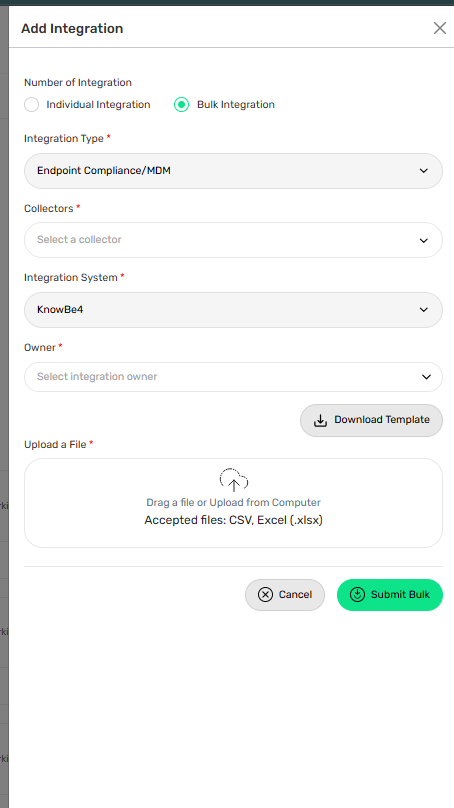Click the Submit Bulk download icon

point(357,595)
